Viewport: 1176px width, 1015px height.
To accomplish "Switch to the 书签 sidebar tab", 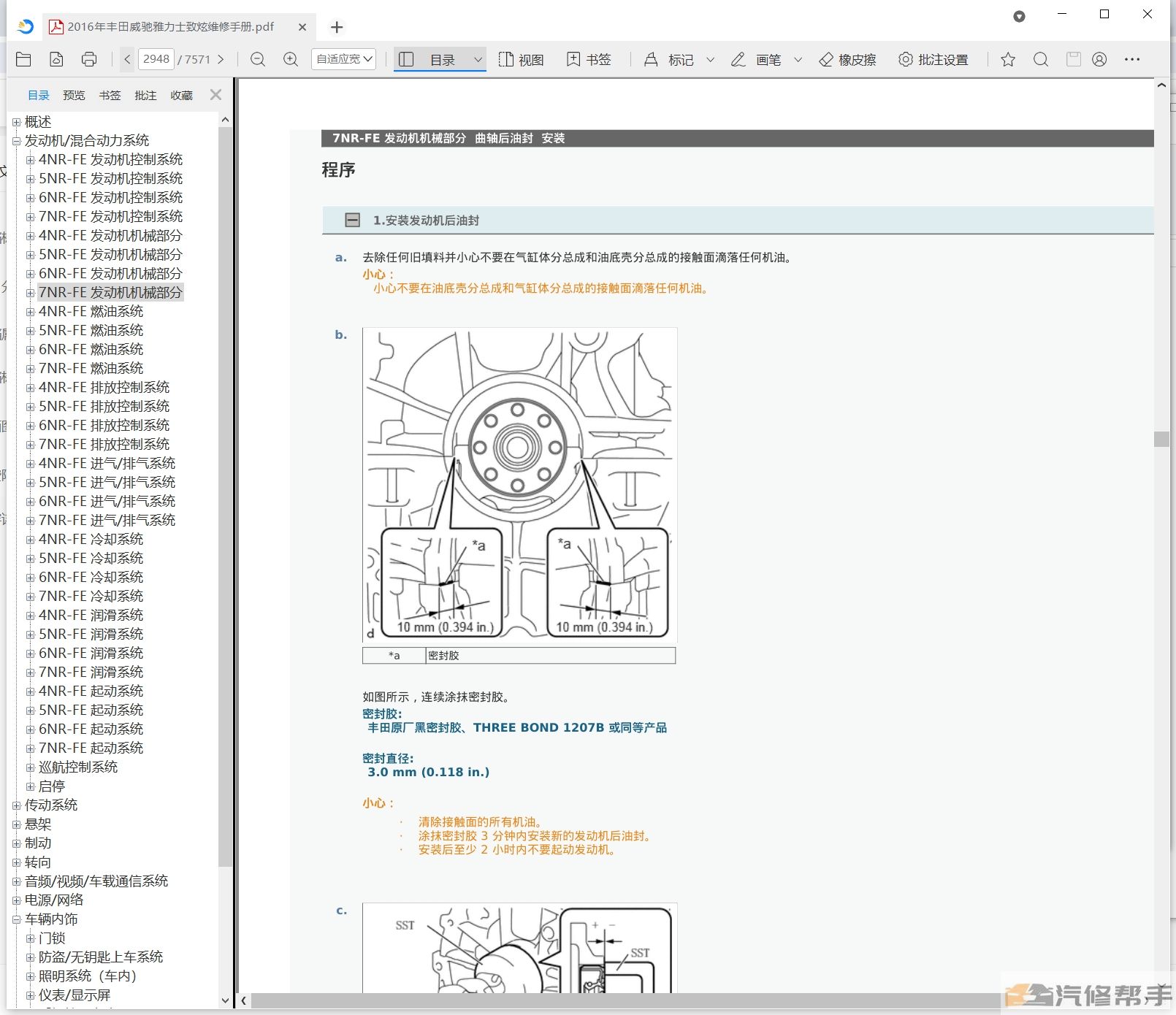I will click(x=110, y=96).
